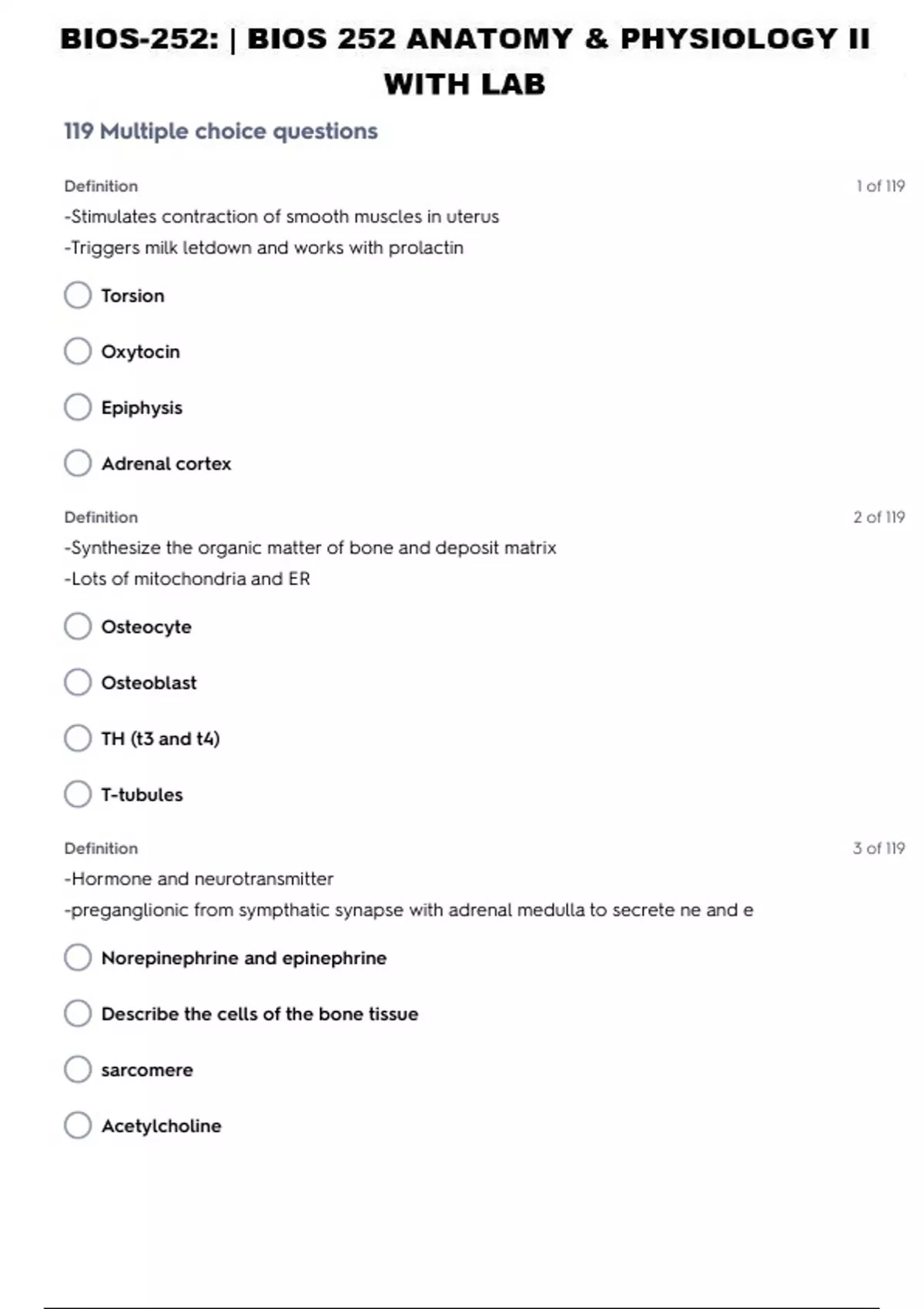Pick the Adrenal cortex option

click(78, 464)
